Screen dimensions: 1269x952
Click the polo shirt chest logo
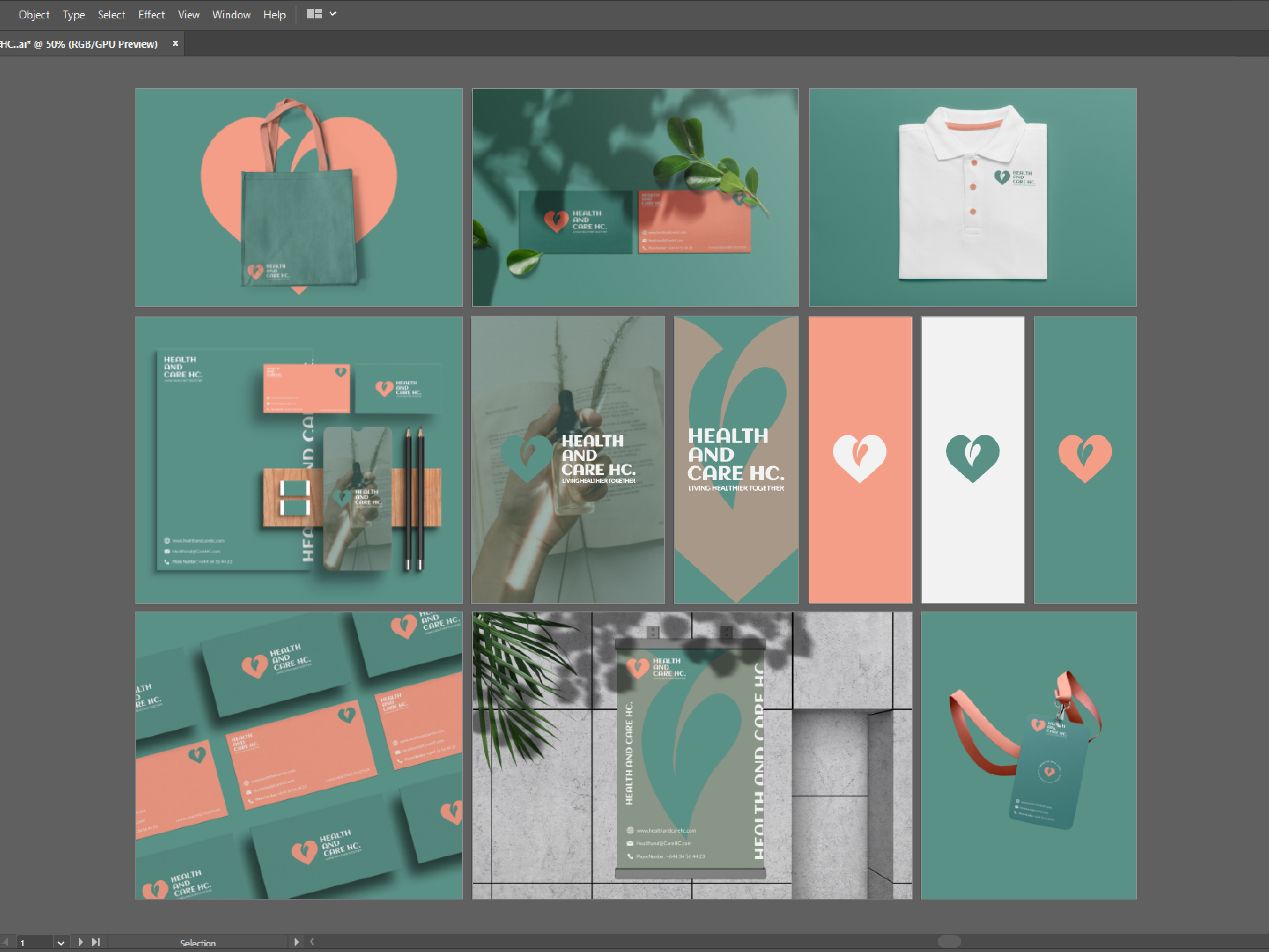(x=1015, y=178)
